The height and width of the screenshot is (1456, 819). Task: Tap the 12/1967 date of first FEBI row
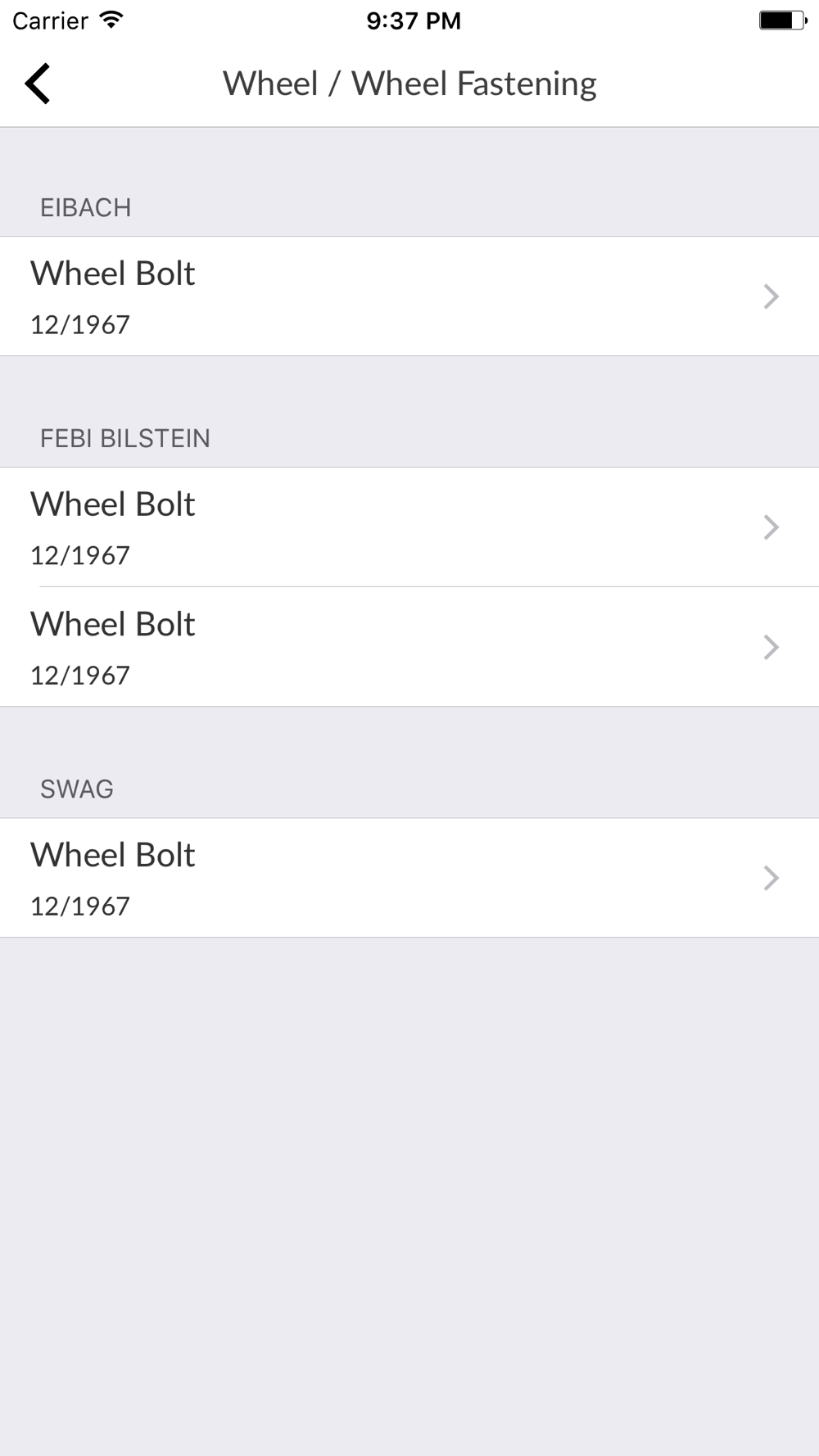tap(80, 556)
